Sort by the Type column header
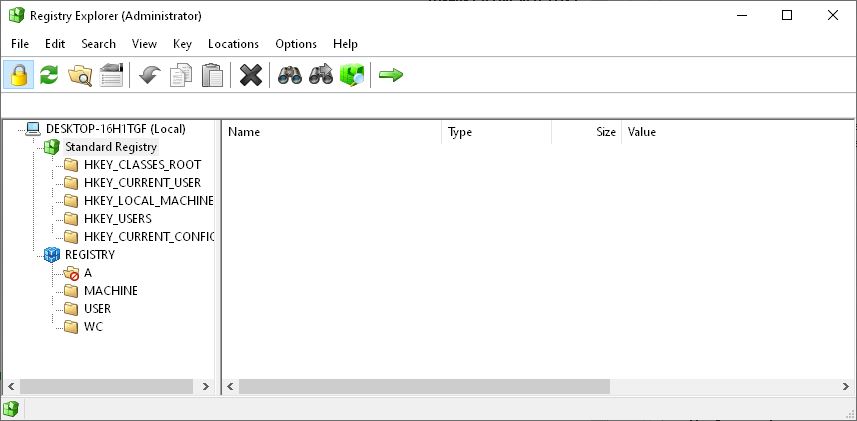This screenshot has height=421, width=857. click(x=496, y=132)
